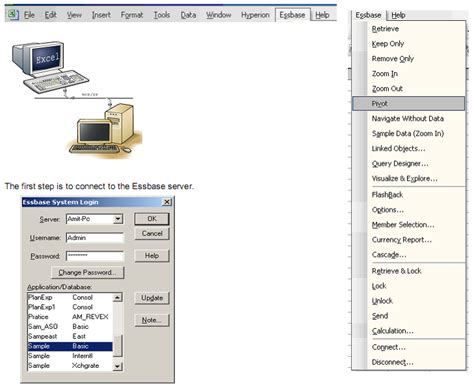Click the application list scroll-down arrow
The width and height of the screenshot is (474, 388).
[x=118, y=366]
